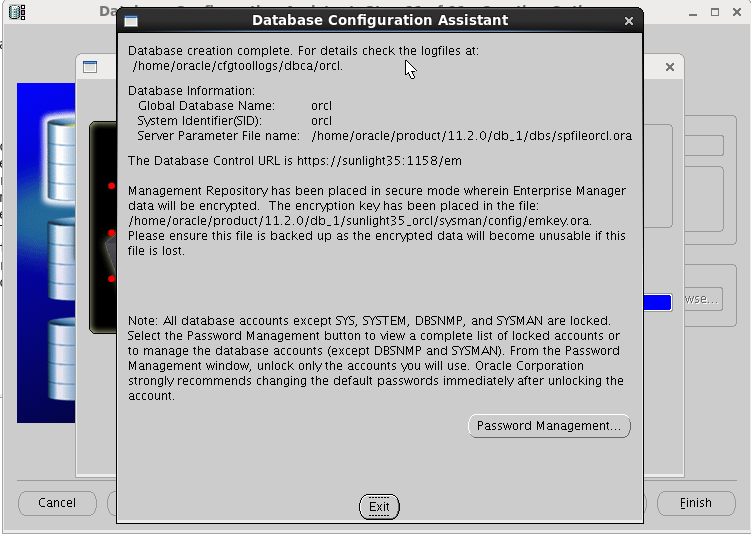Select the lowest red step dot
The image size is (751, 534).
point(112,279)
